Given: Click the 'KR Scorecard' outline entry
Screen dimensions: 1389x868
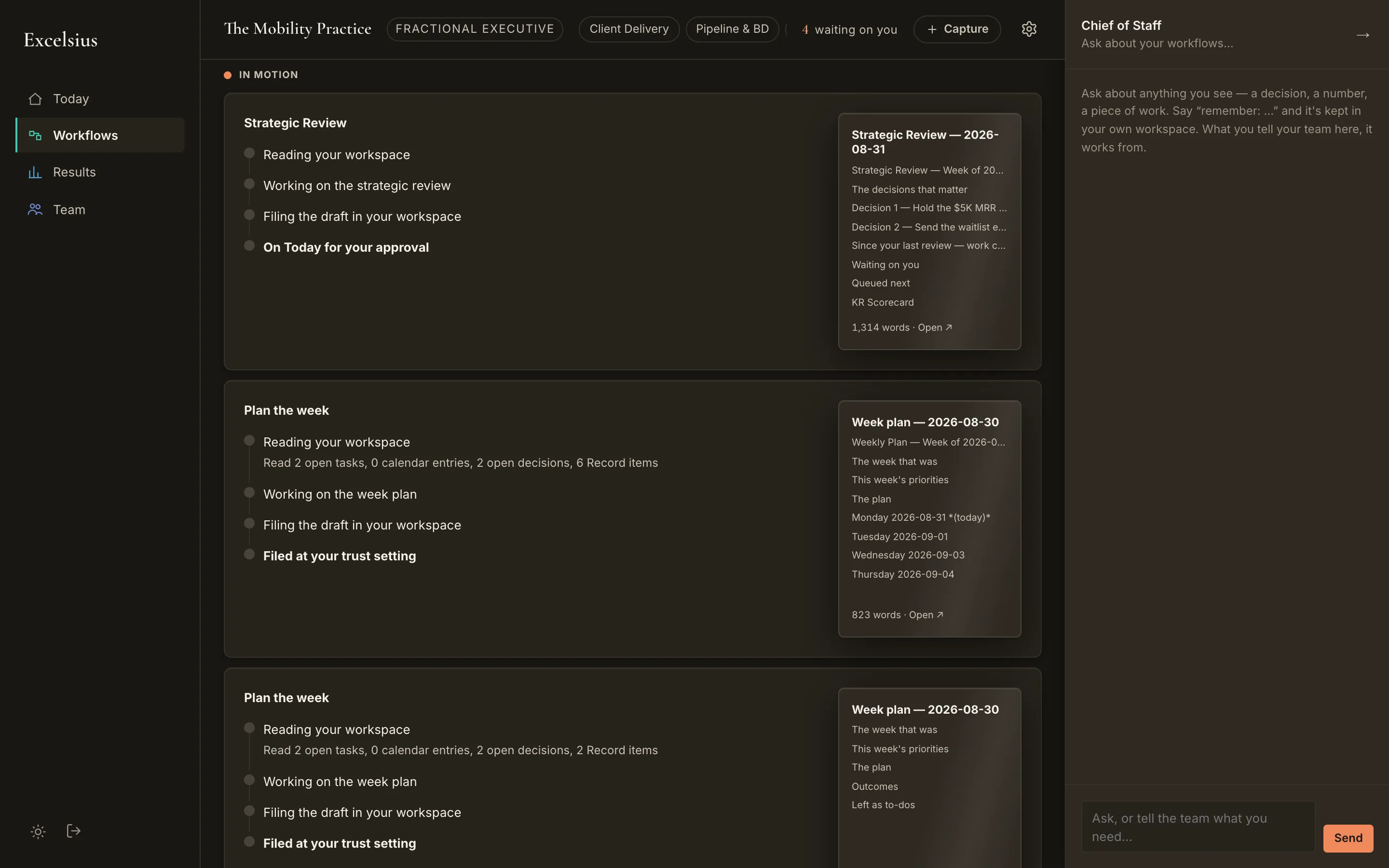Looking at the screenshot, I should point(883,302).
